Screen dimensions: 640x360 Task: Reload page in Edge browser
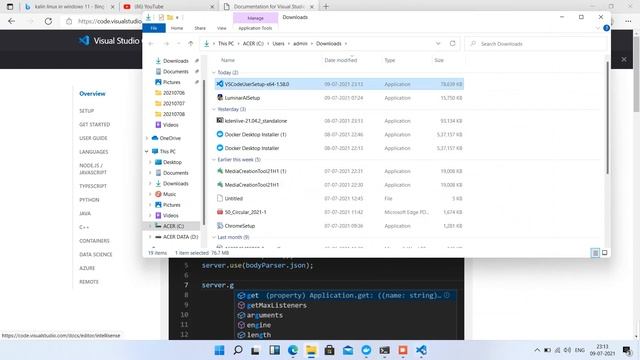(48, 21)
